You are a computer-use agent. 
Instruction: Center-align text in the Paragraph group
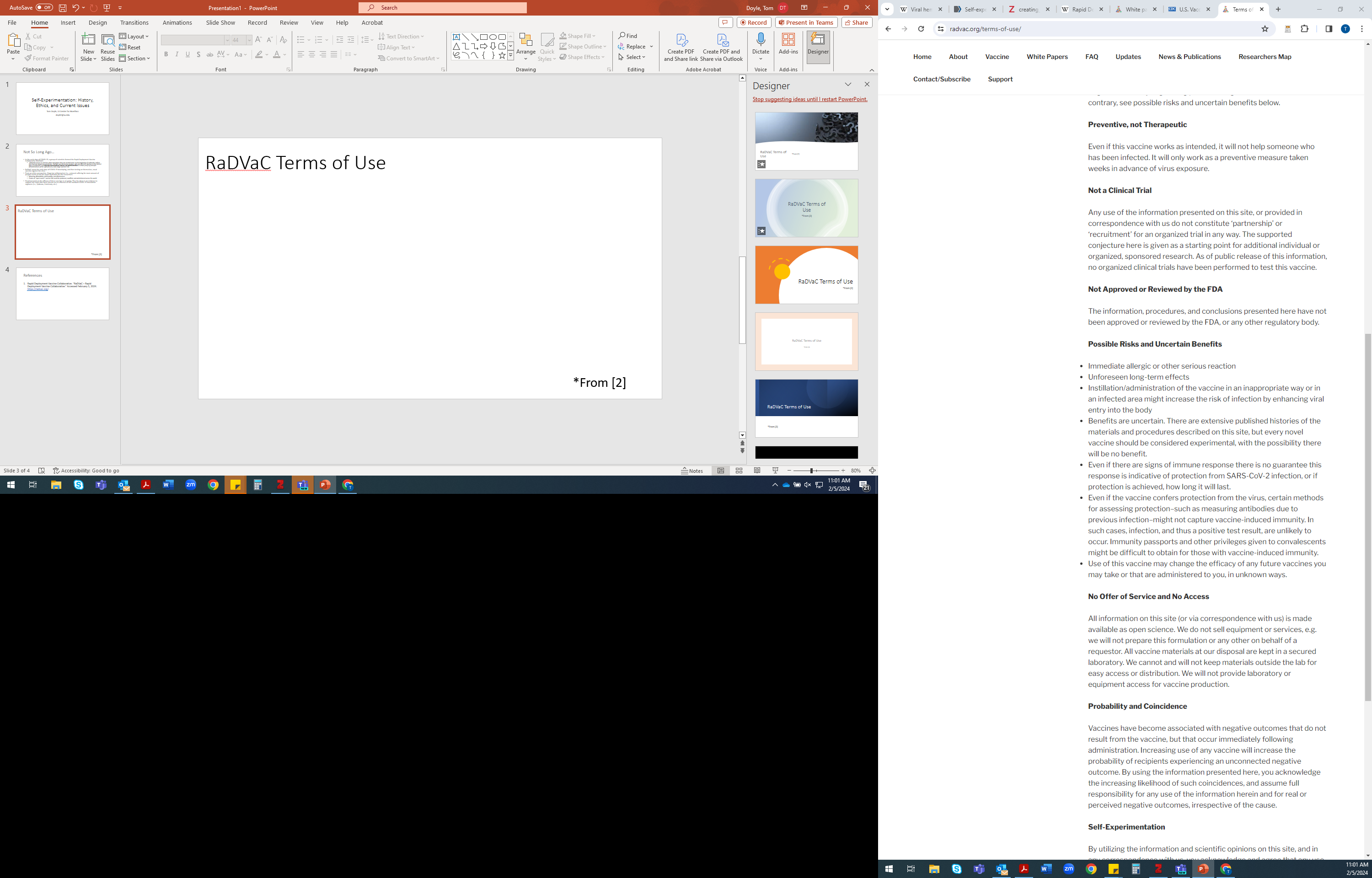(x=312, y=54)
